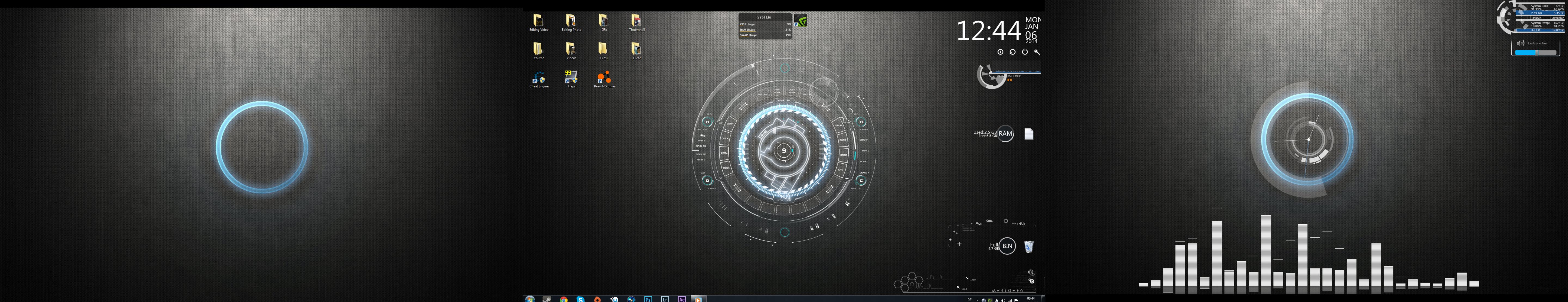Open the Recycle Bin icon
The width and height of the screenshot is (1568, 302).
1029,247
